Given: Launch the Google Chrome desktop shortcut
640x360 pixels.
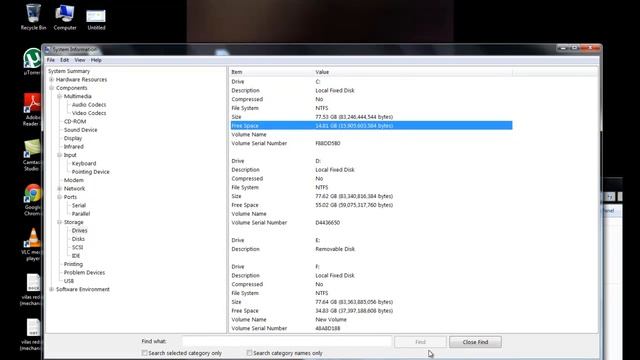Looking at the screenshot, I should tap(33, 200).
